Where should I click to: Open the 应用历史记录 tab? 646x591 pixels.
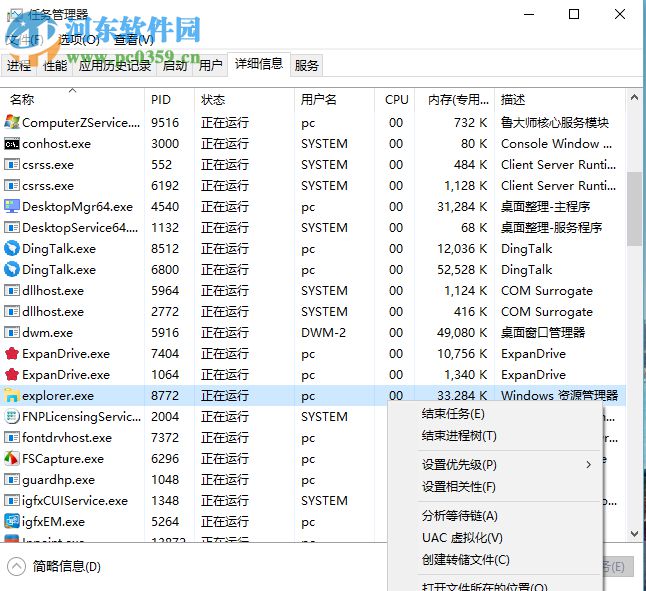115,65
